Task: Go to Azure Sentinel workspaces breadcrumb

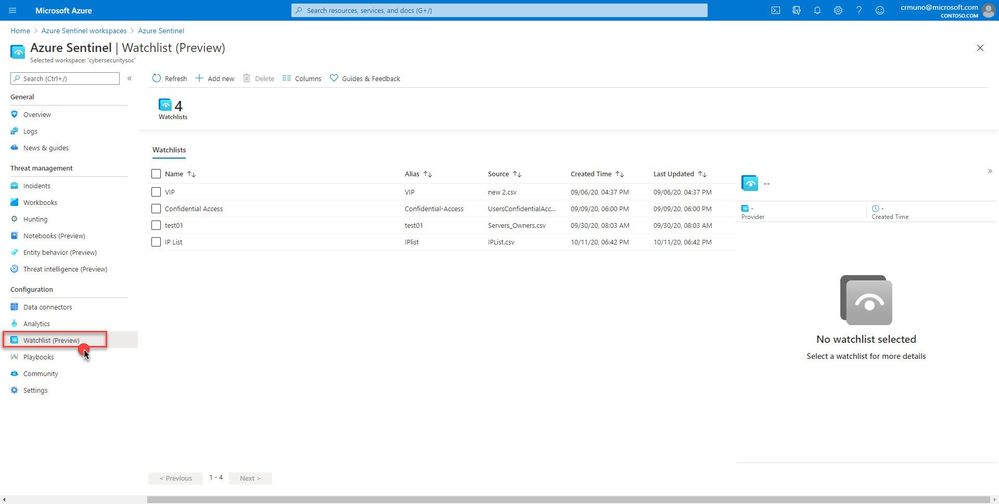Action: [x=84, y=31]
